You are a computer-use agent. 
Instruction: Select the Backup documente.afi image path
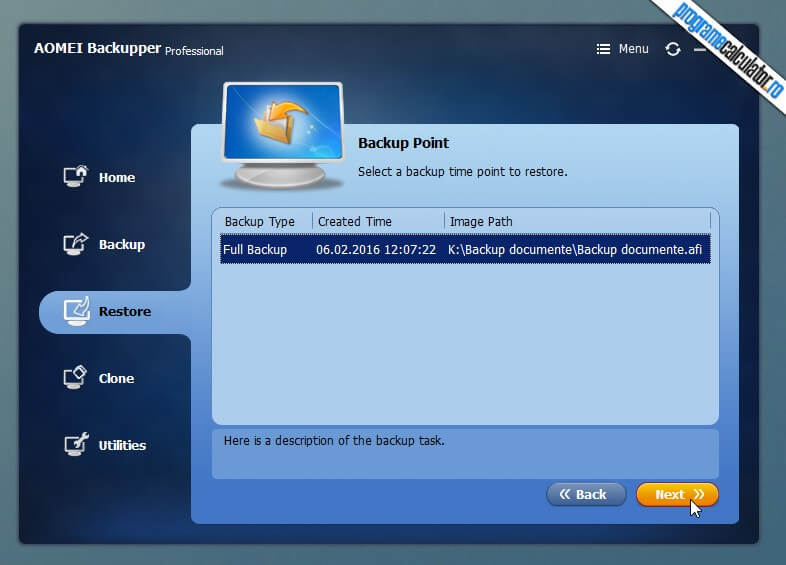pyautogui.click(x=575, y=250)
